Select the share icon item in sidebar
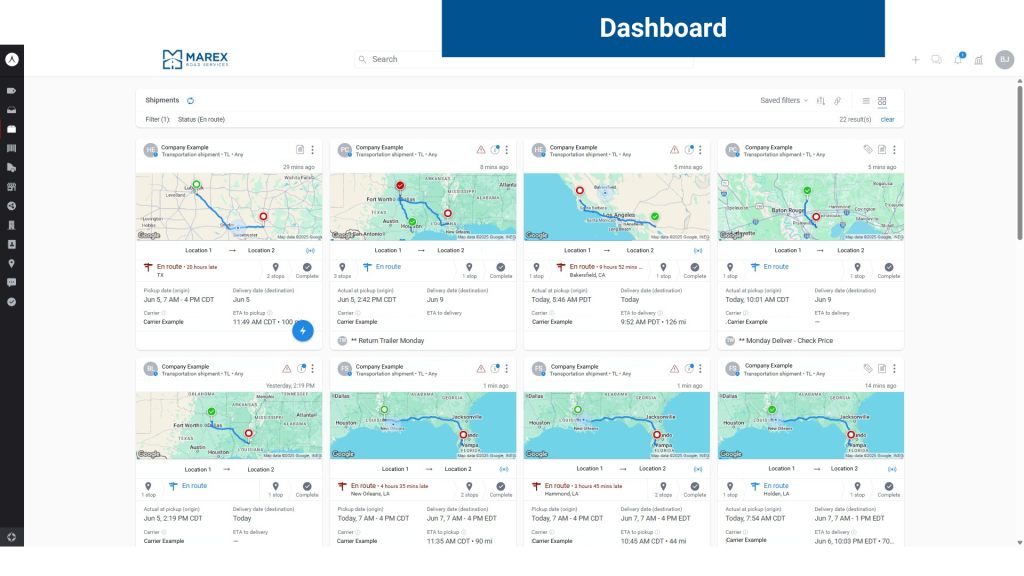This screenshot has width=1024, height=576. [12, 205]
